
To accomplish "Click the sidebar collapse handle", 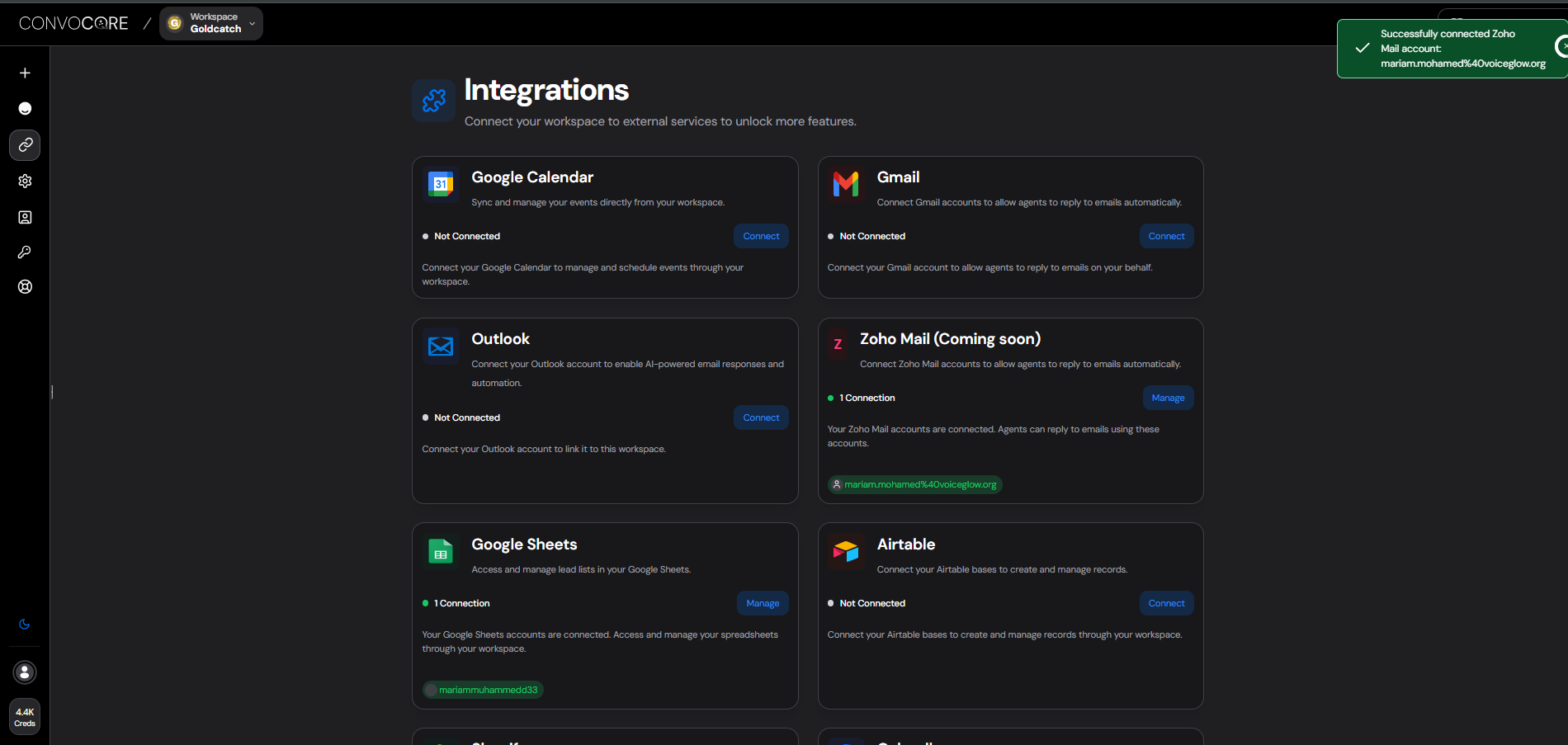I will click(52, 392).
